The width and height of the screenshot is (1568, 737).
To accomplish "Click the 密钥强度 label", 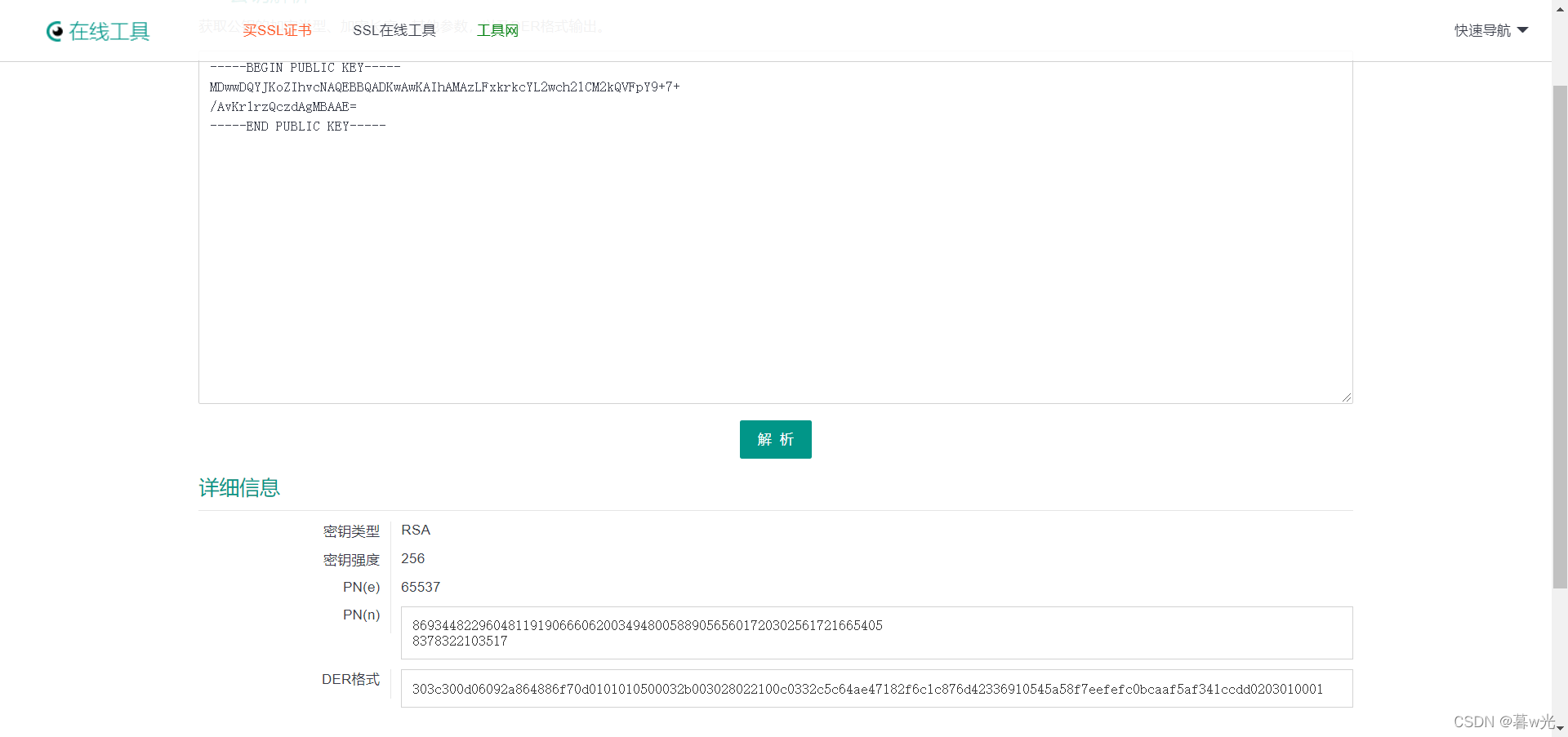I will tap(351, 560).
